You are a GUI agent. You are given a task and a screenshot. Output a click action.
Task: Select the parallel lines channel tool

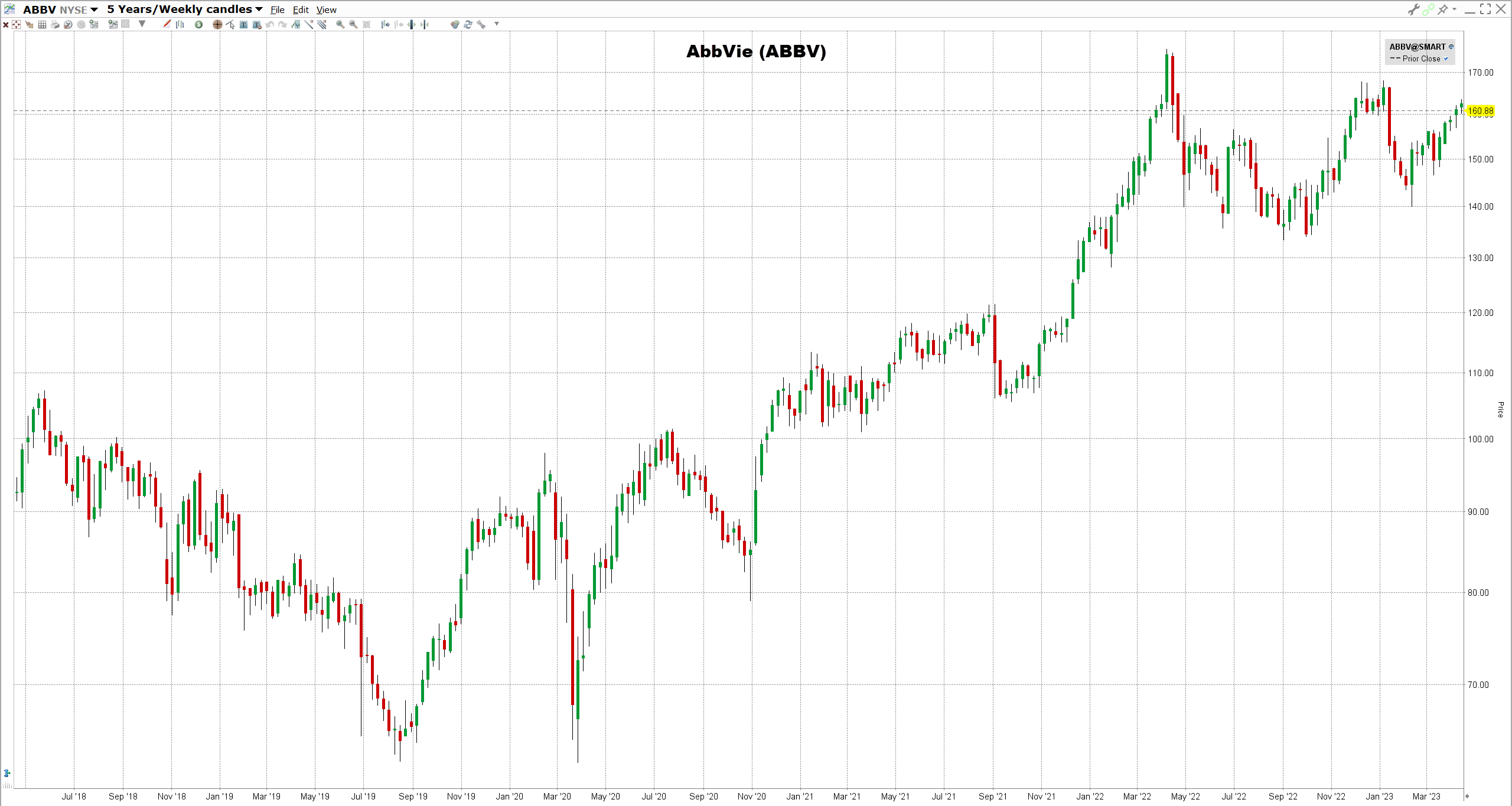[x=322, y=25]
